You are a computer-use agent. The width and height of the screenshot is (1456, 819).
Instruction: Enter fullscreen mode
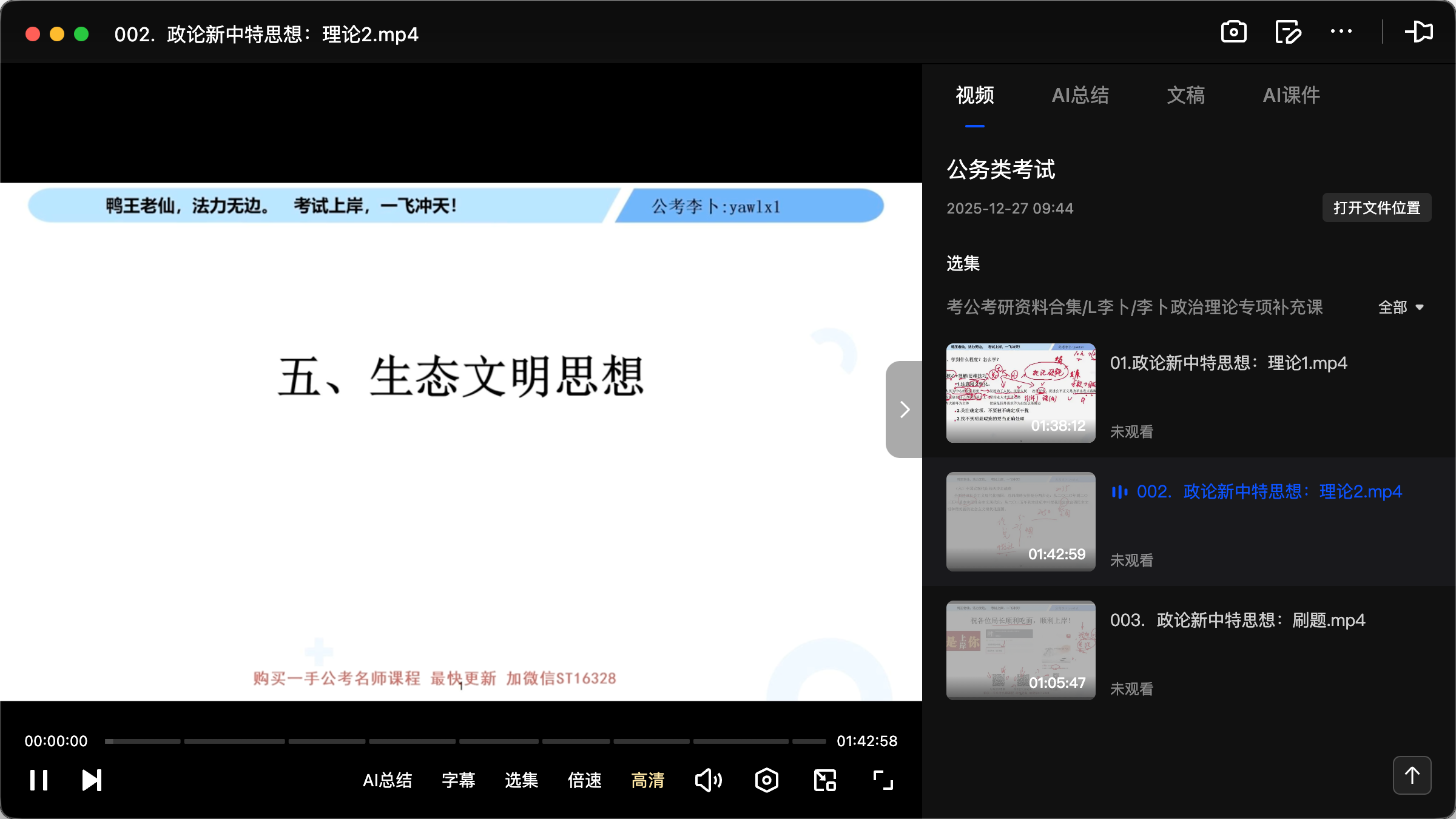point(882,780)
